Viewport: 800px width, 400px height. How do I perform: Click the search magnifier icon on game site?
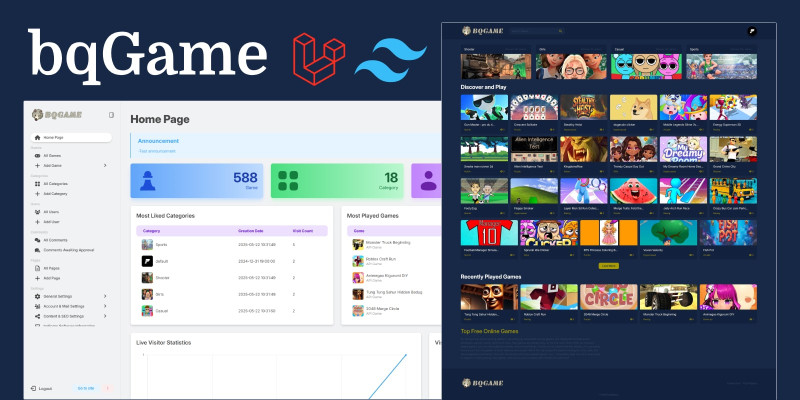(560, 31)
